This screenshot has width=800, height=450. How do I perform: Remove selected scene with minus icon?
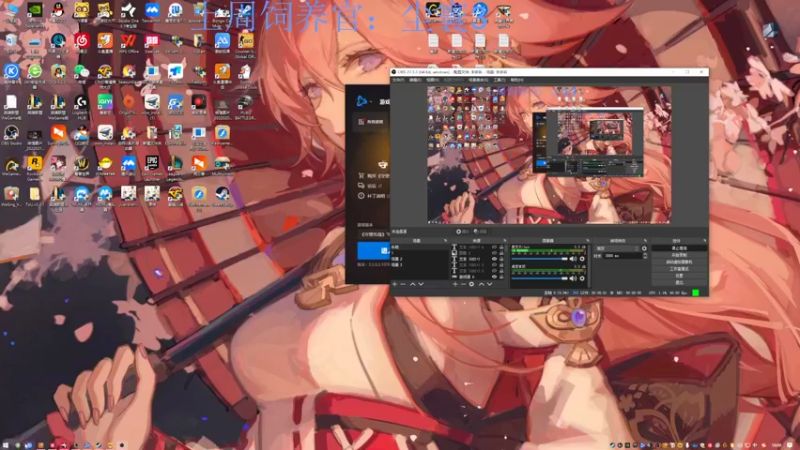(x=403, y=284)
